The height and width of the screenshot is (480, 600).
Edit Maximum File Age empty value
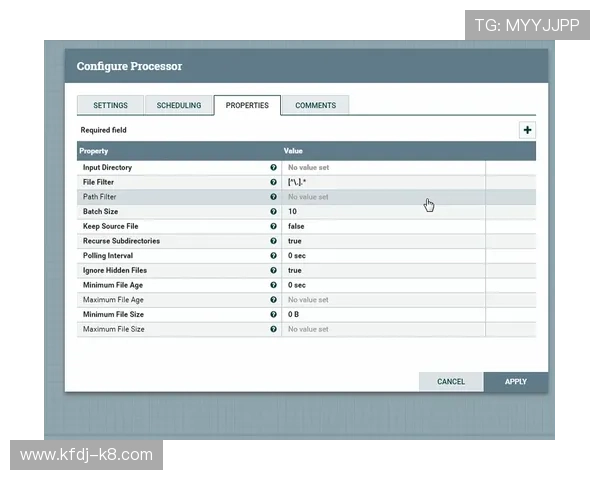coord(383,300)
